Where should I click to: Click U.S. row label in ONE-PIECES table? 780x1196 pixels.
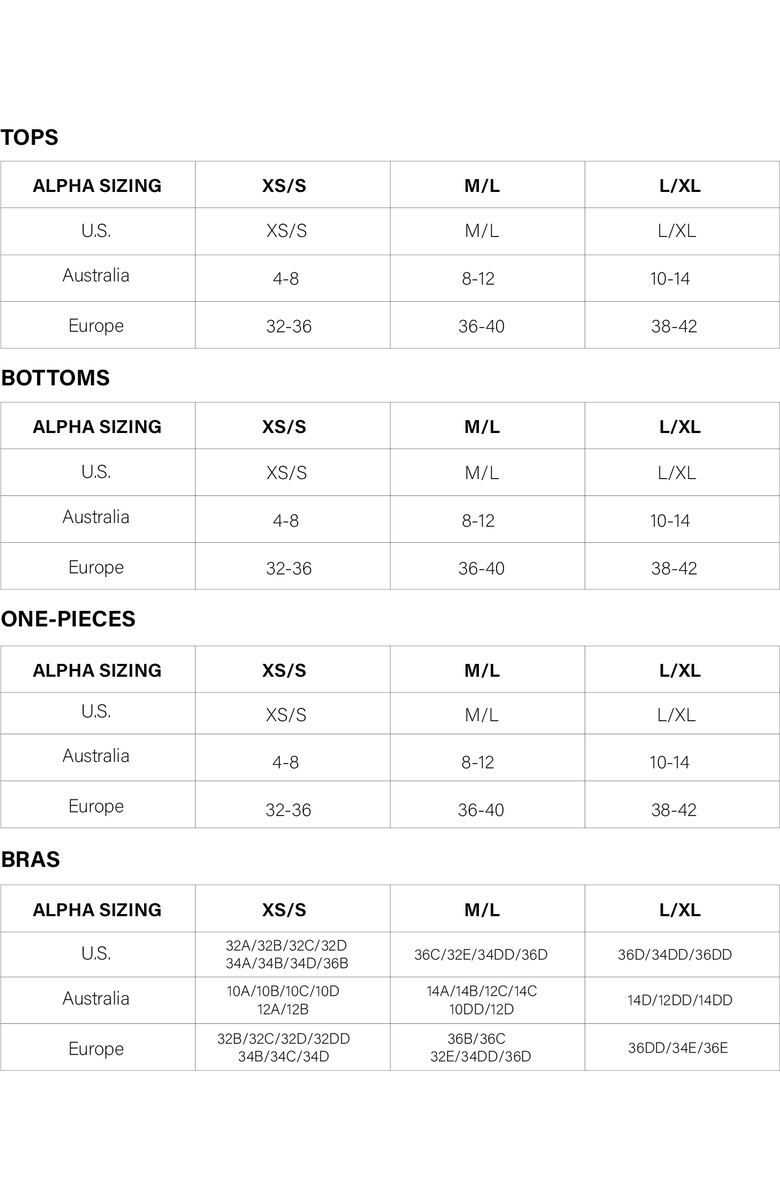(96, 712)
